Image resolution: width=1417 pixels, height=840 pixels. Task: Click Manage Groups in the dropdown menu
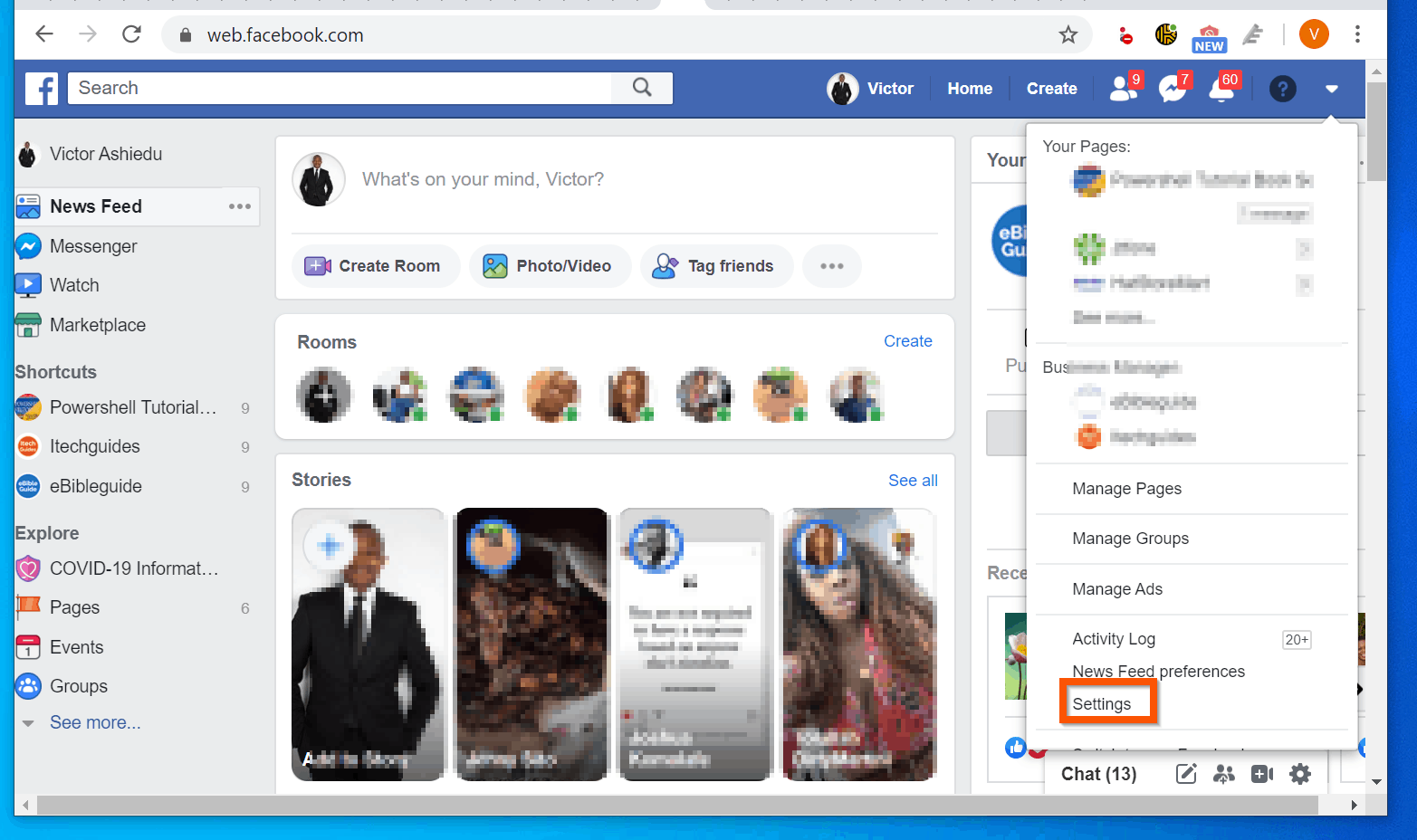[x=1130, y=538]
